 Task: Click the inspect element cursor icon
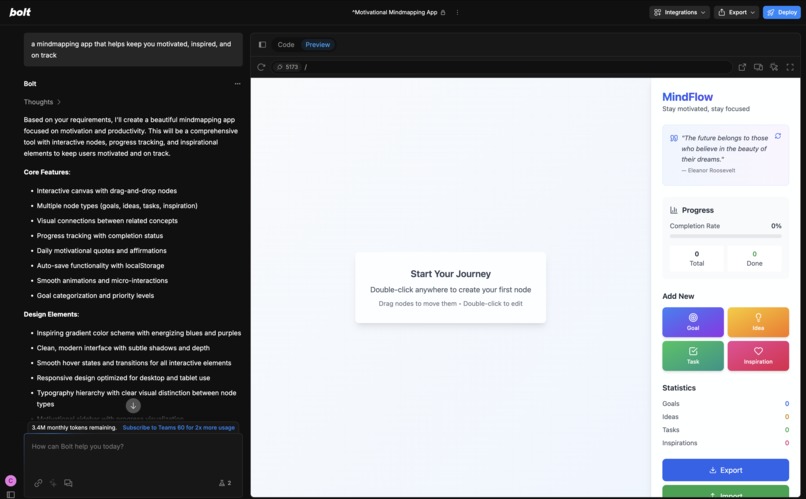pos(774,67)
